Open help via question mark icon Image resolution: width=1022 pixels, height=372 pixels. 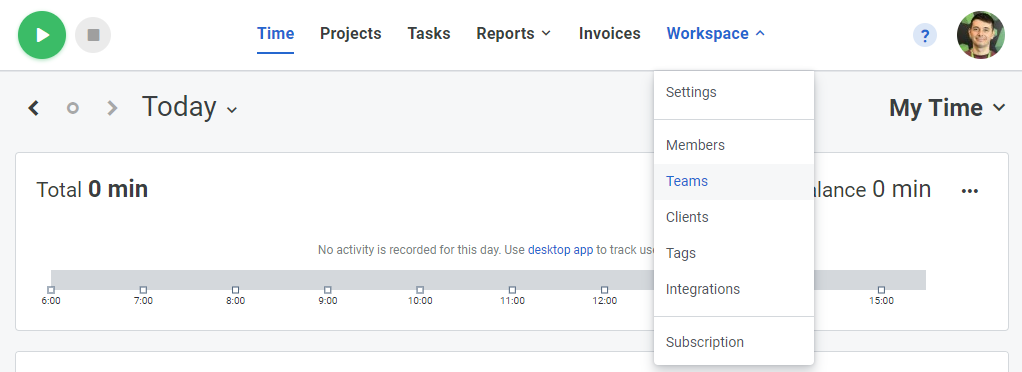[925, 35]
